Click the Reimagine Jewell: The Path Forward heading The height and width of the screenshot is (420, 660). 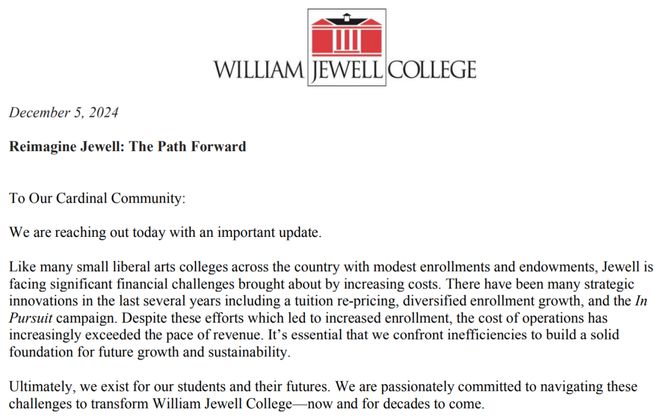pos(128,146)
